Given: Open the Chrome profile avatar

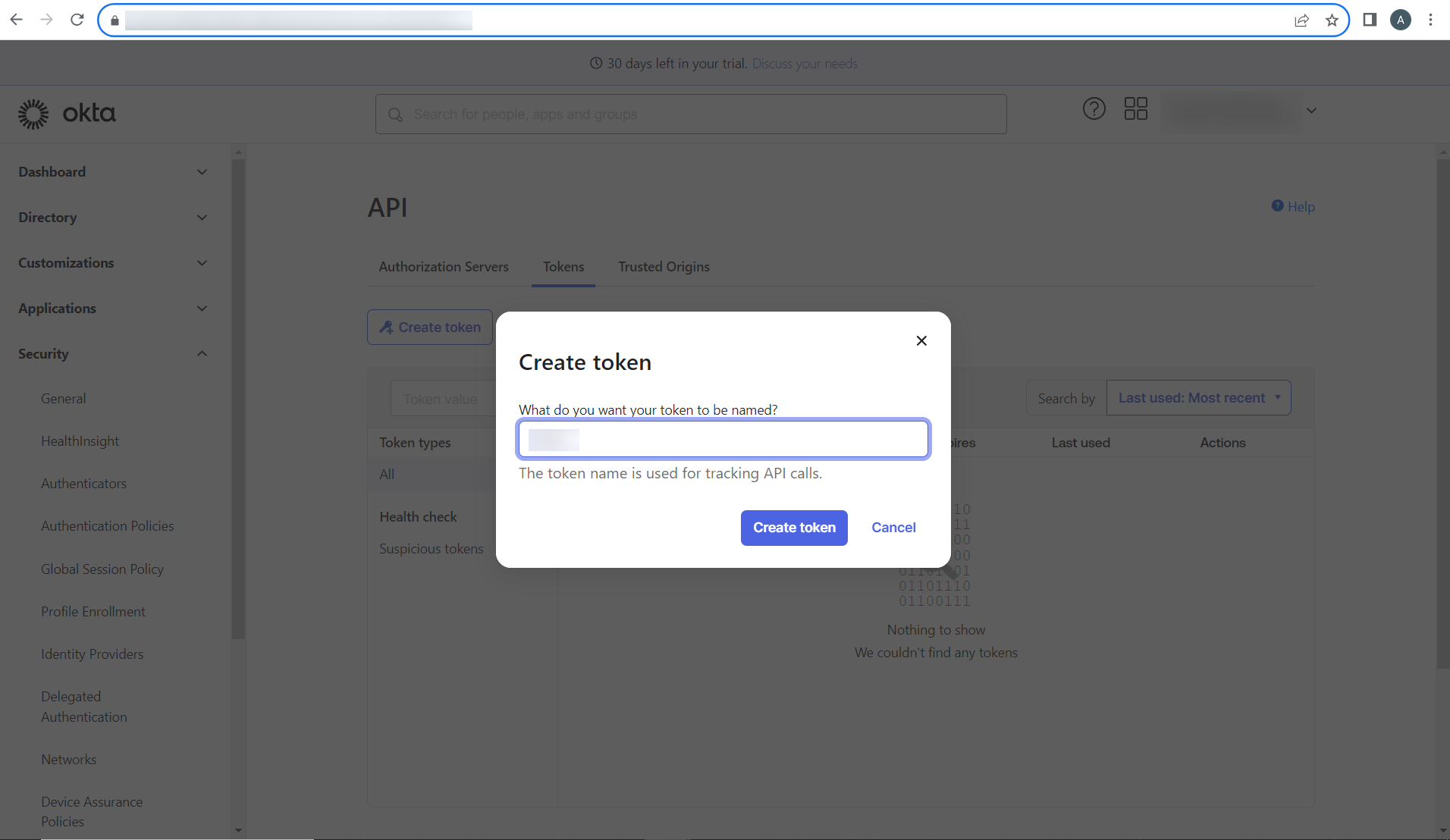Looking at the screenshot, I should point(1400,20).
